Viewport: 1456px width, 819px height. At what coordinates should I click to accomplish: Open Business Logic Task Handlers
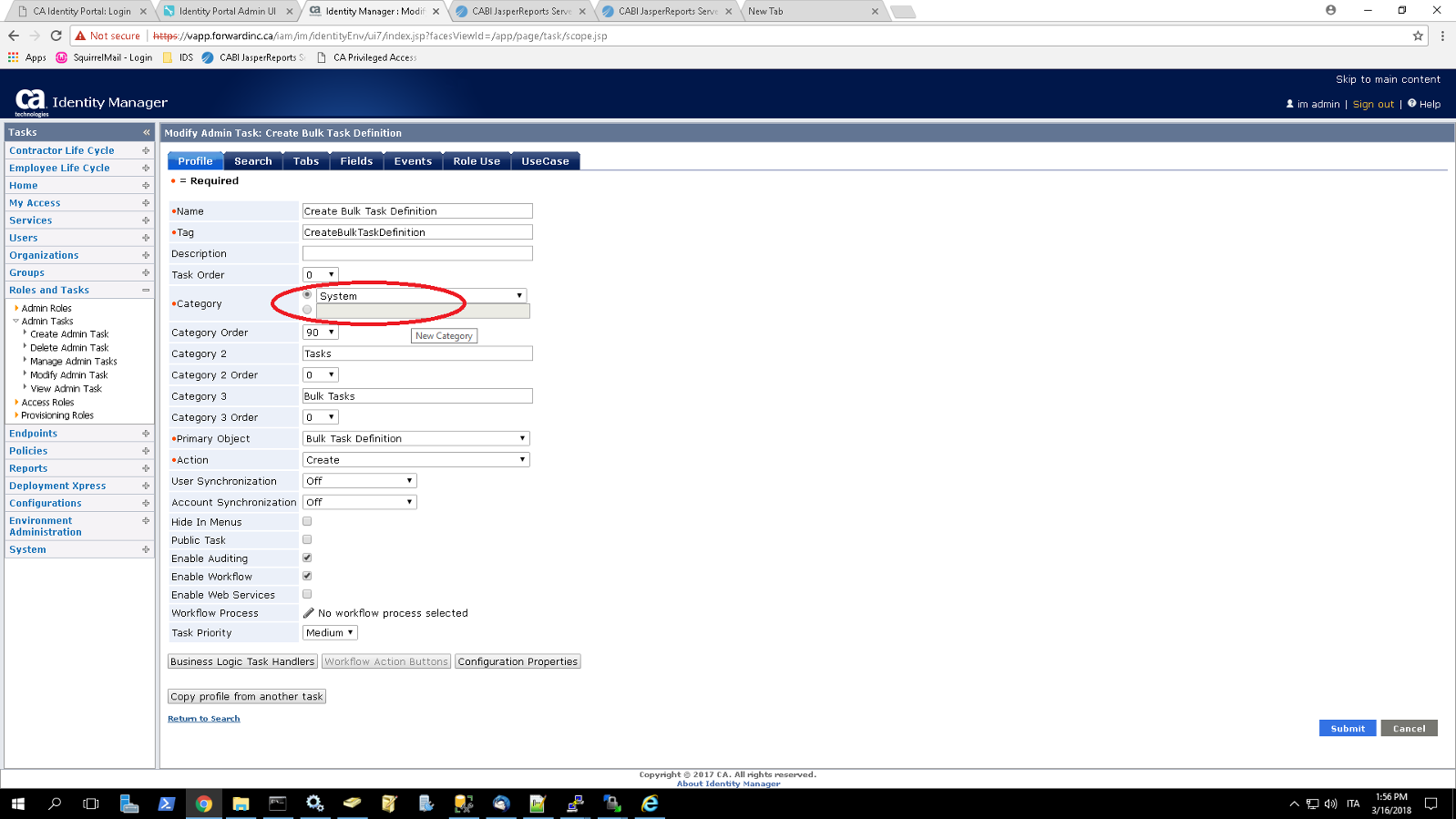pyautogui.click(x=242, y=661)
